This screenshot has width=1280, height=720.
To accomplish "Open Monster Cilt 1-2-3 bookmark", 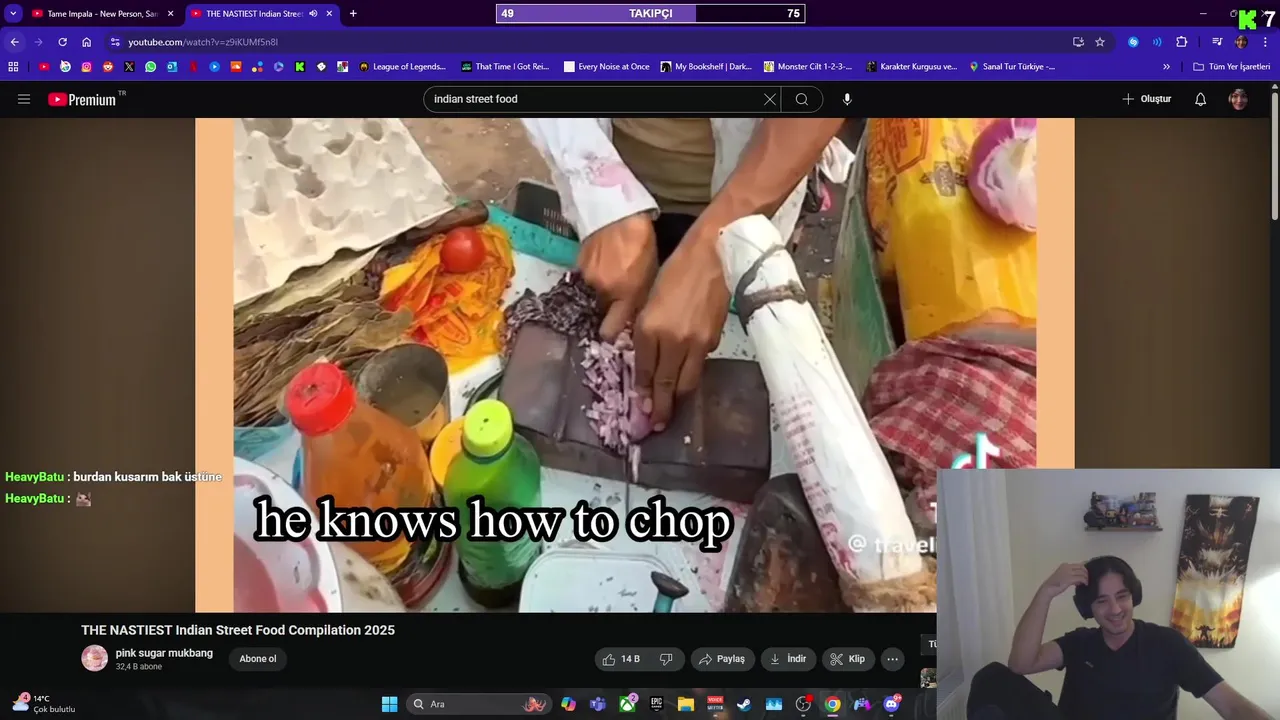I will coord(808,67).
